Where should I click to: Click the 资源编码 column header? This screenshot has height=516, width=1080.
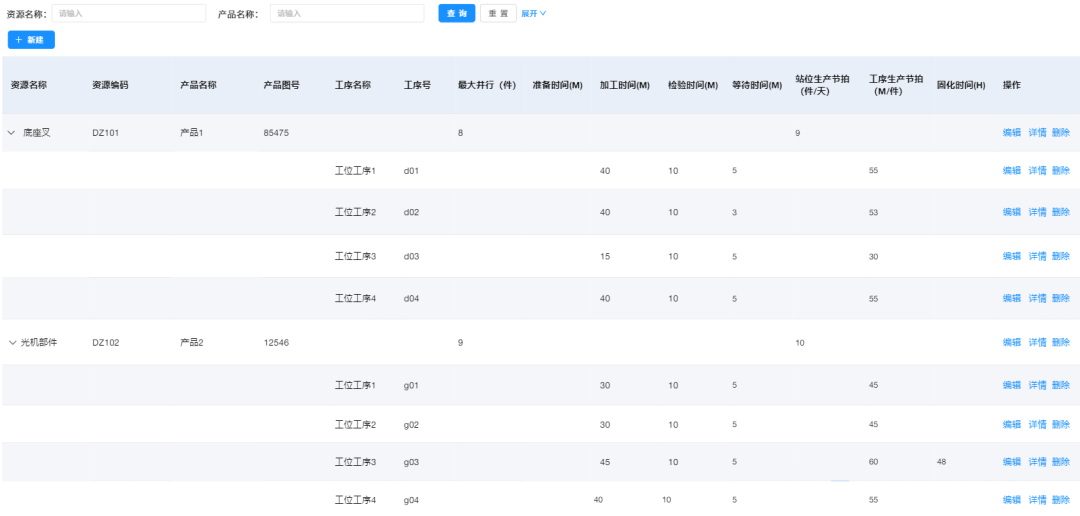(110, 85)
